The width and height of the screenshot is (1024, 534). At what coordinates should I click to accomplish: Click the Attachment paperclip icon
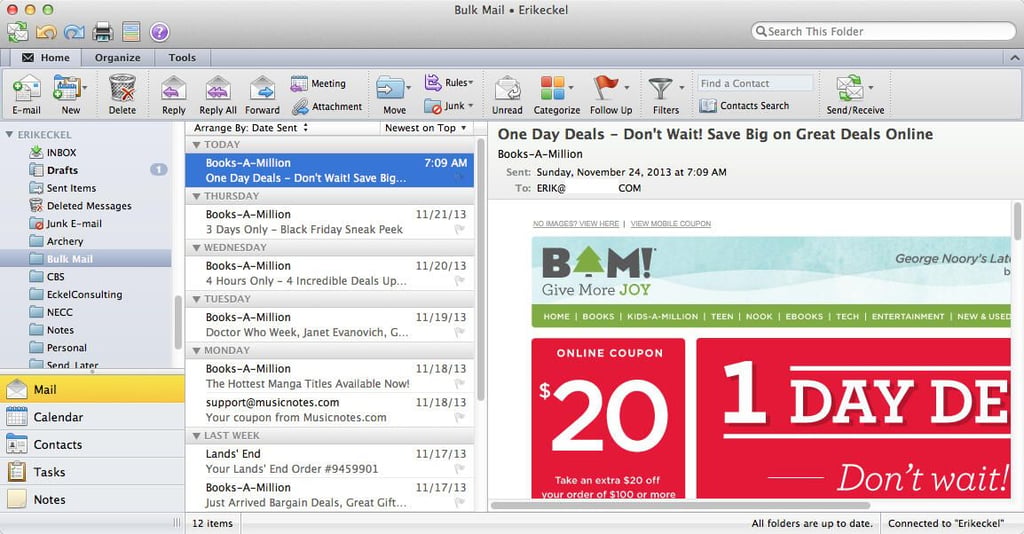(x=300, y=106)
